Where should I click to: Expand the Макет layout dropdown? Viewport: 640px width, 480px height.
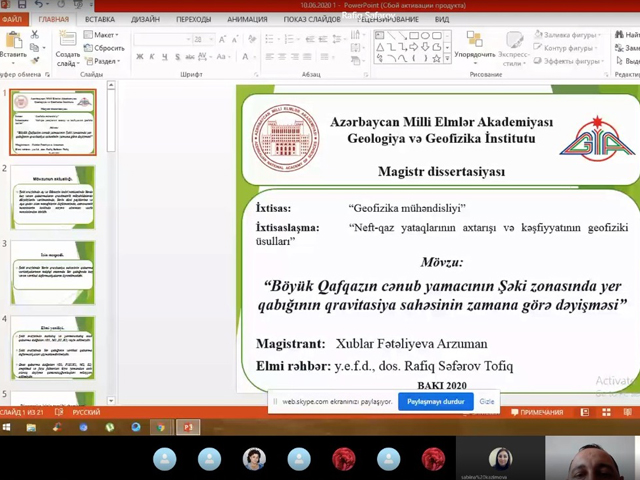104,35
